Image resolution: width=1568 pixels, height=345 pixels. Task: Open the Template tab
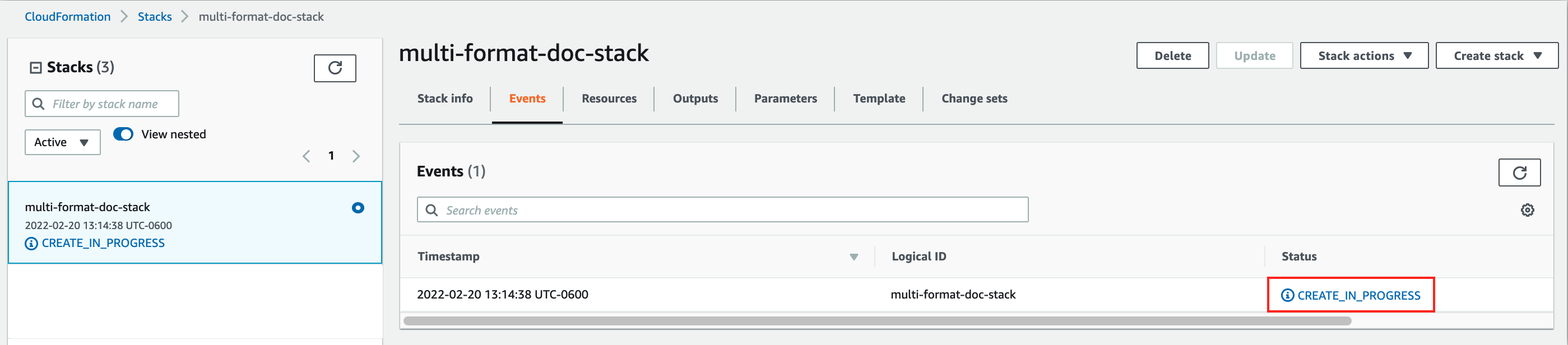(x=878, y=99)
